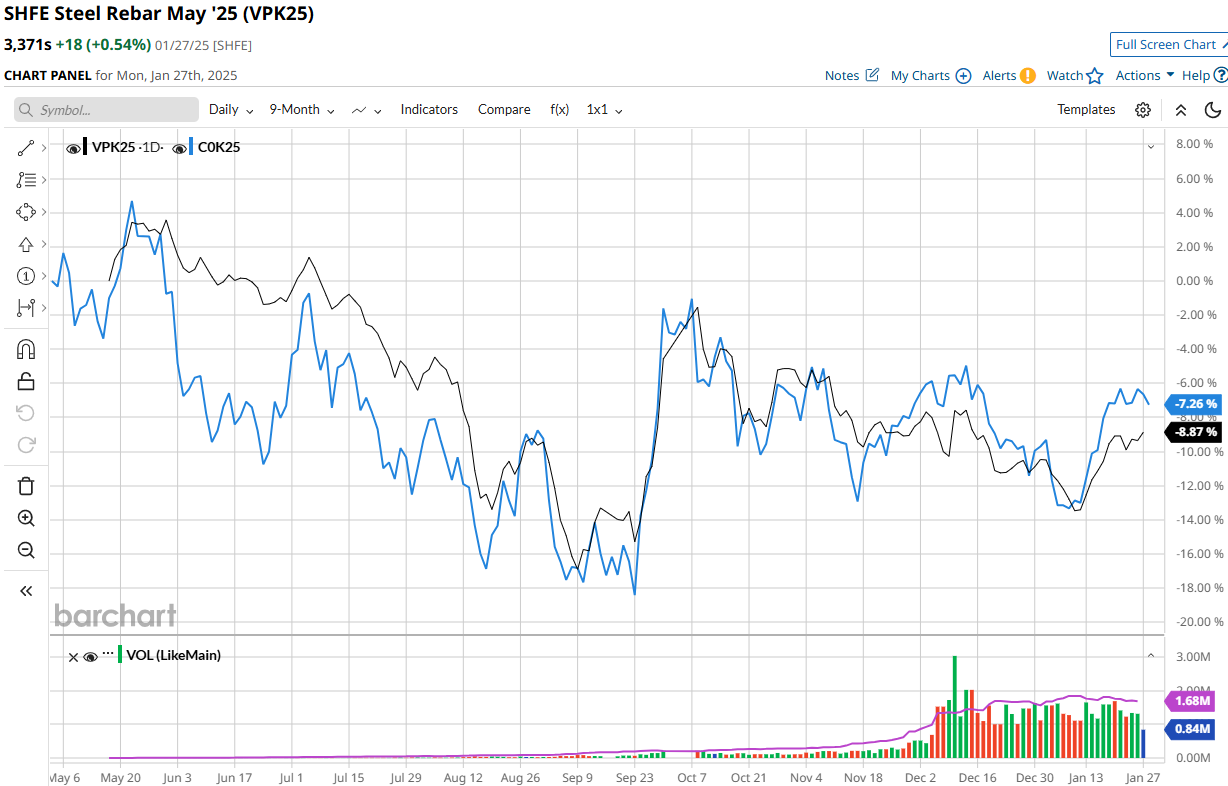The width and height of the screenshot is (1228, 786).
Task: Hide the VPK25 series with eye icon
Action: coord(73,148)
